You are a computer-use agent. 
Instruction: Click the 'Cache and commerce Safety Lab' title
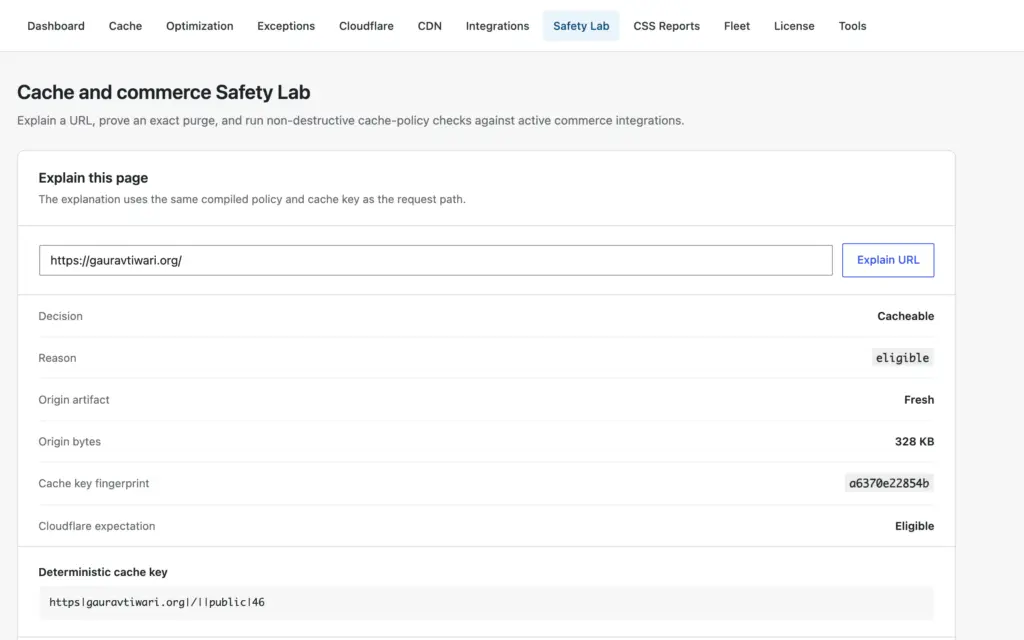(163, 92)
